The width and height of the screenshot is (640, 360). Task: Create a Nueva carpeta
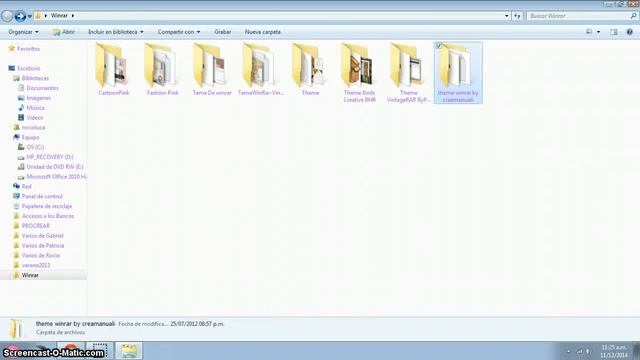click(x=263, y=32)
